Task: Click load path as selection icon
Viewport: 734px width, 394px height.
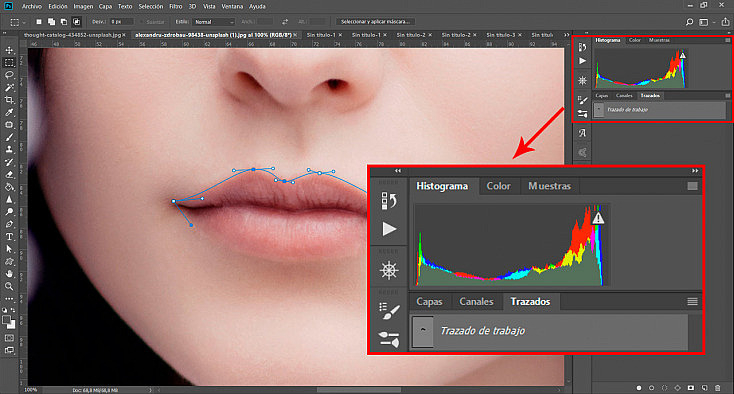Action: click(x=664, y=388)
